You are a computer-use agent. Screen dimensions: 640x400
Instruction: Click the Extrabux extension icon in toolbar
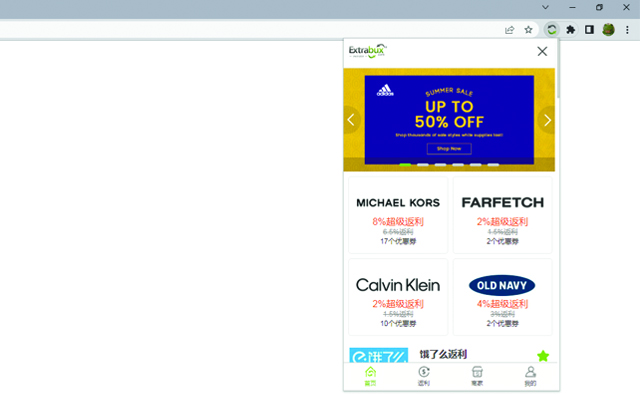551,29
